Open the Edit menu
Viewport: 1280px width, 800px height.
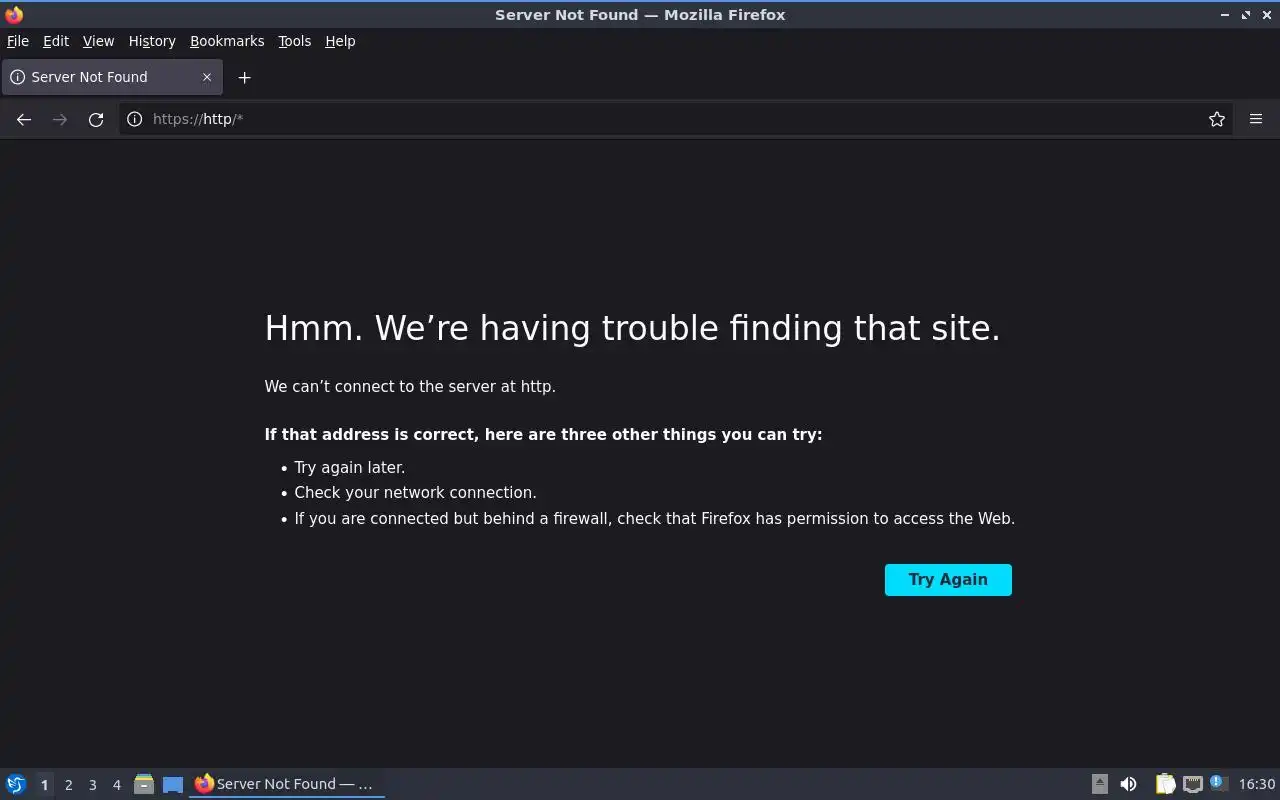(x=56, y=41)
